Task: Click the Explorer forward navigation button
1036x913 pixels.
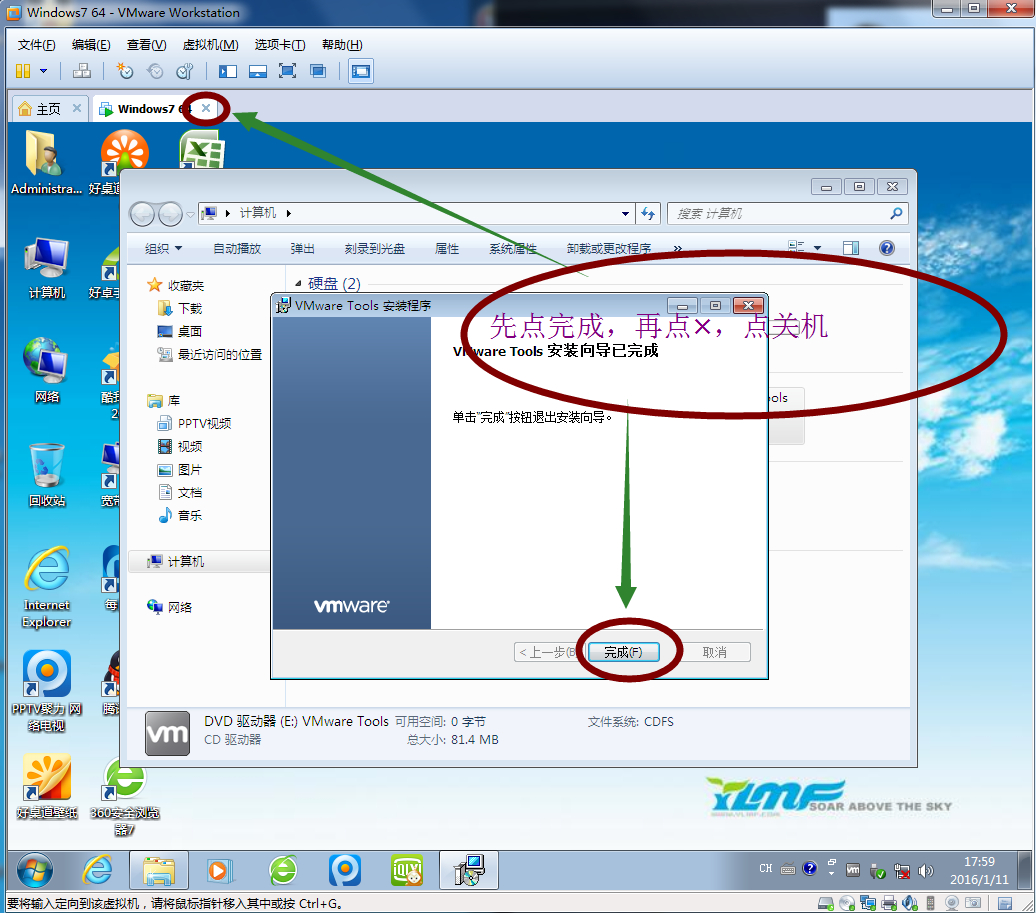Action: click(170, 214)
